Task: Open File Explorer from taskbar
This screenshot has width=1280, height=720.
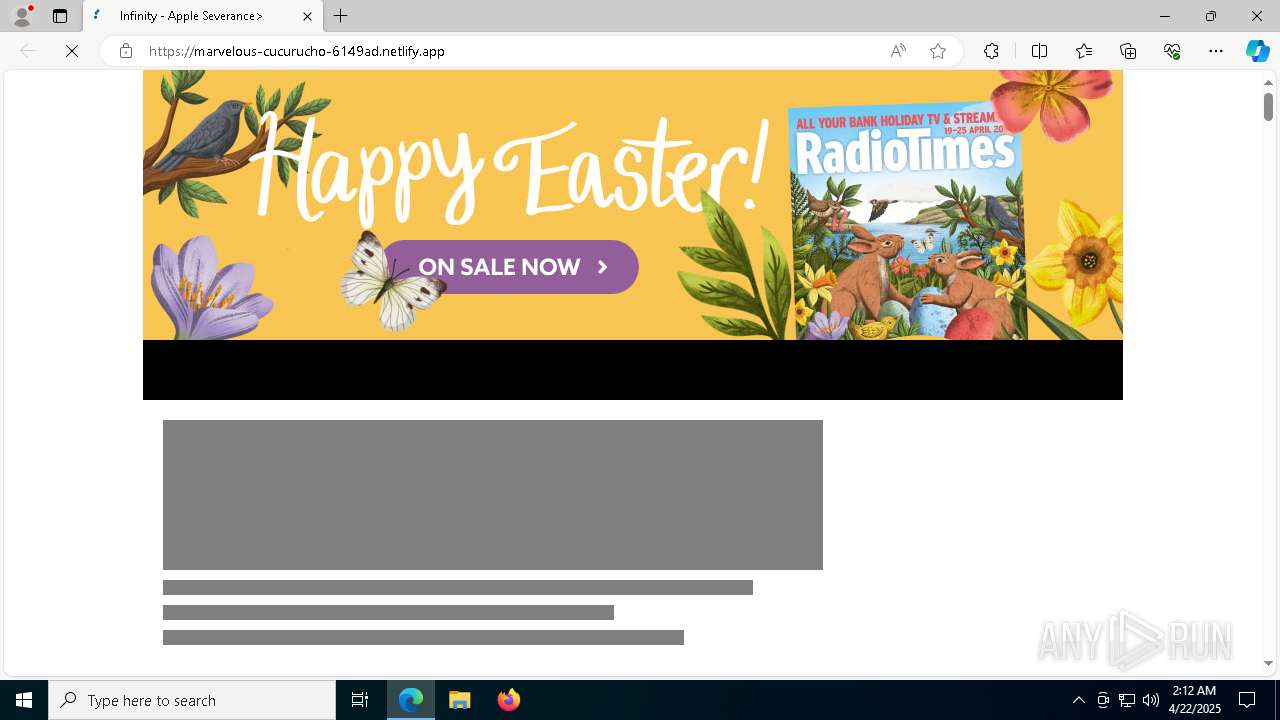Action: click(x=460, y=700)
